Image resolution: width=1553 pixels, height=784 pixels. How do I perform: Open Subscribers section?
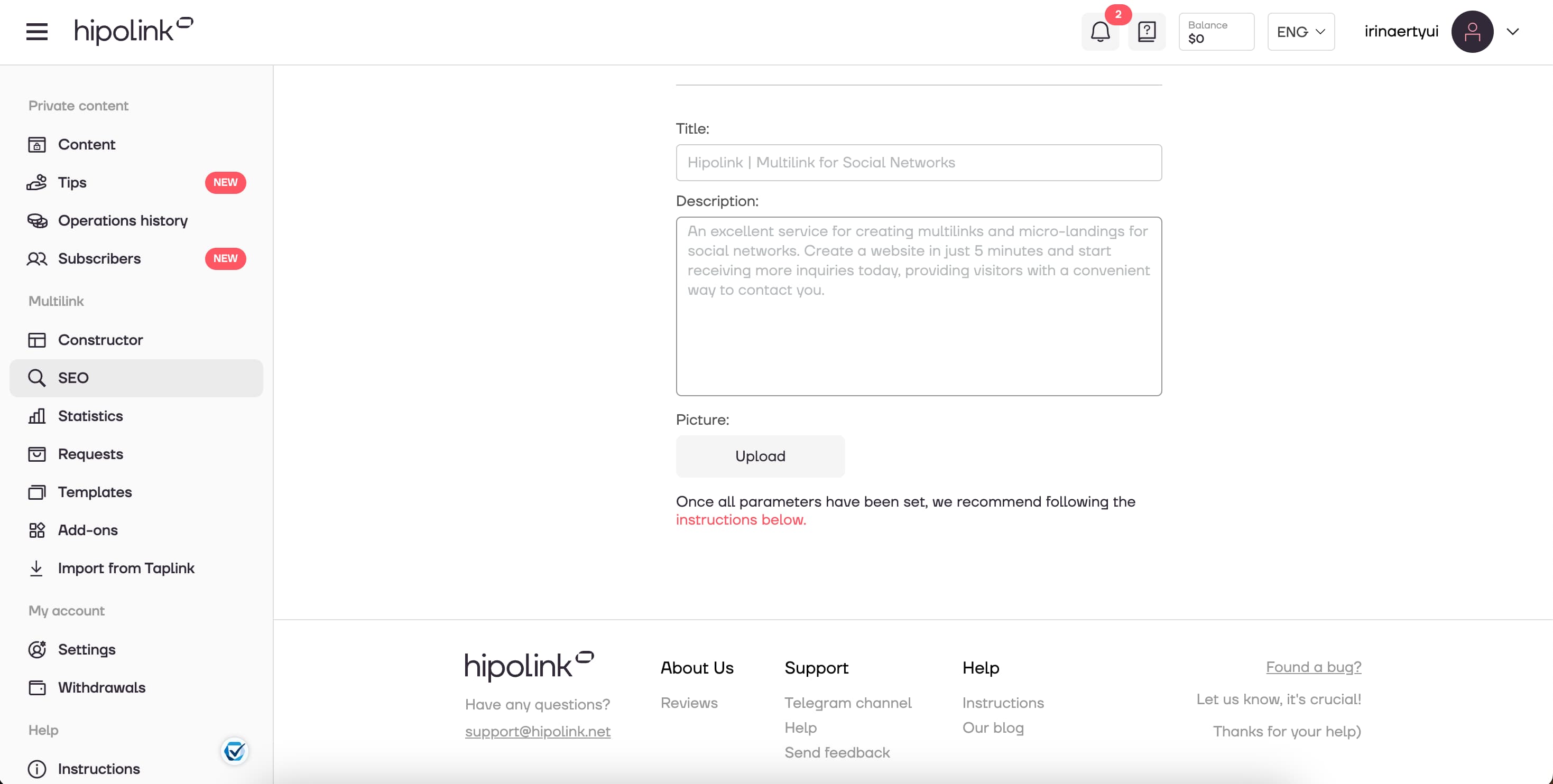pos(136,258)
